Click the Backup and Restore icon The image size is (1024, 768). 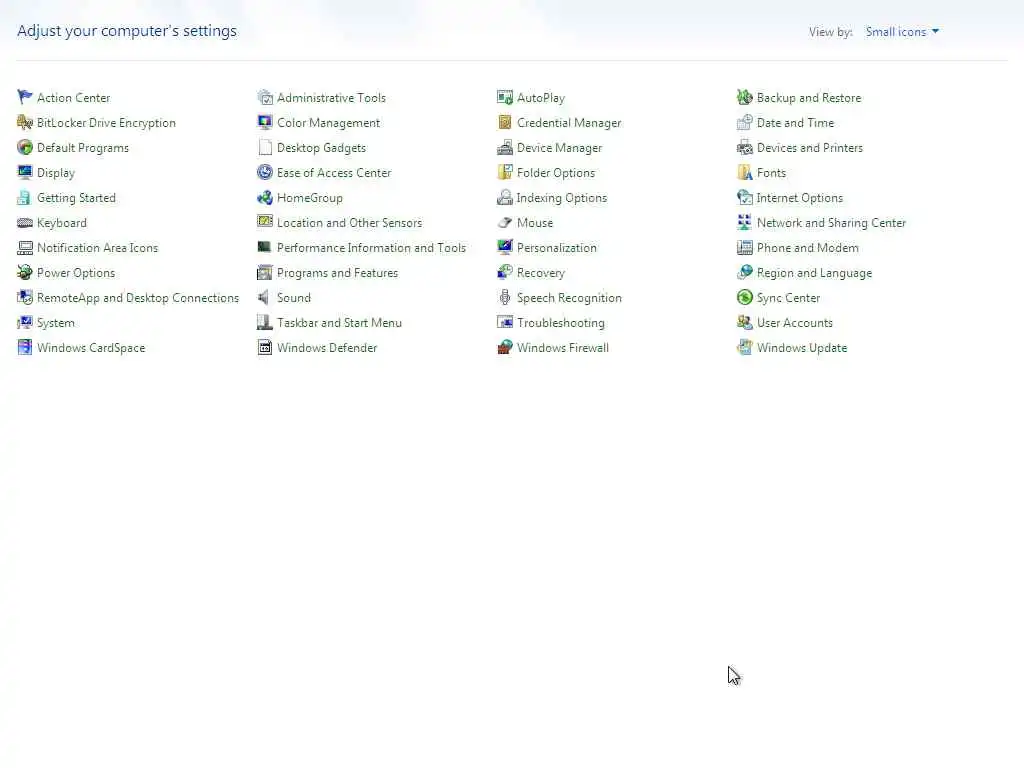[744, 97]
